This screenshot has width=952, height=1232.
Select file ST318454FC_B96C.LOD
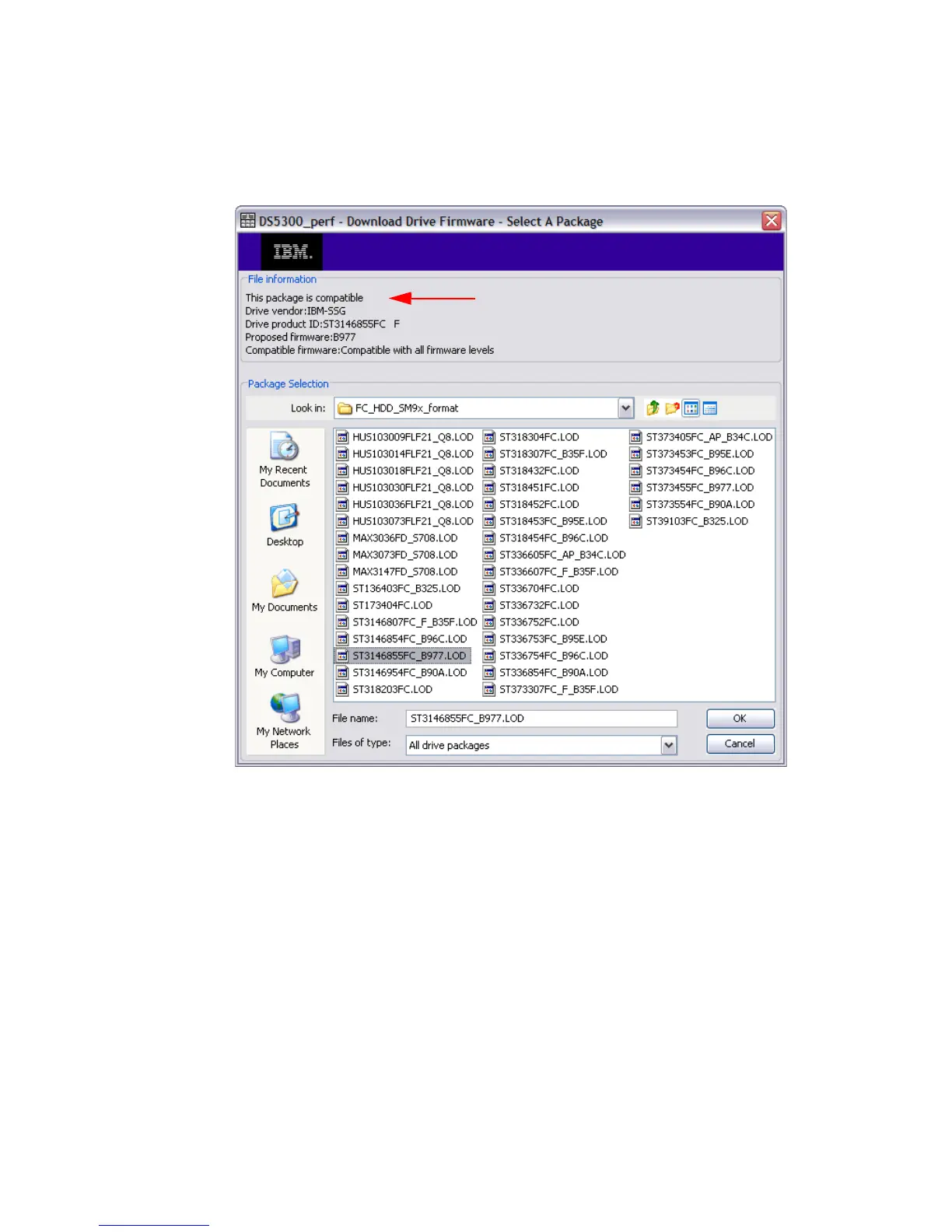(546, 538)
